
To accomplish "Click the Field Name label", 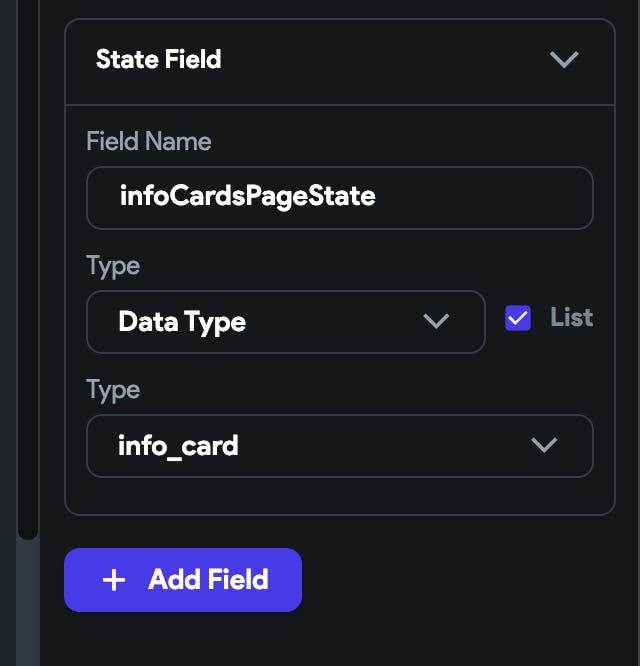I will click(149, 141).
